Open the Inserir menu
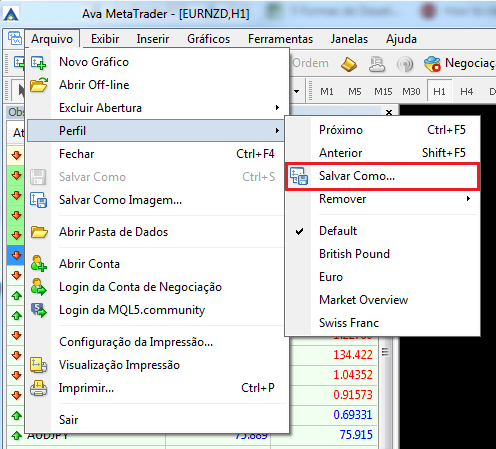 153,39
